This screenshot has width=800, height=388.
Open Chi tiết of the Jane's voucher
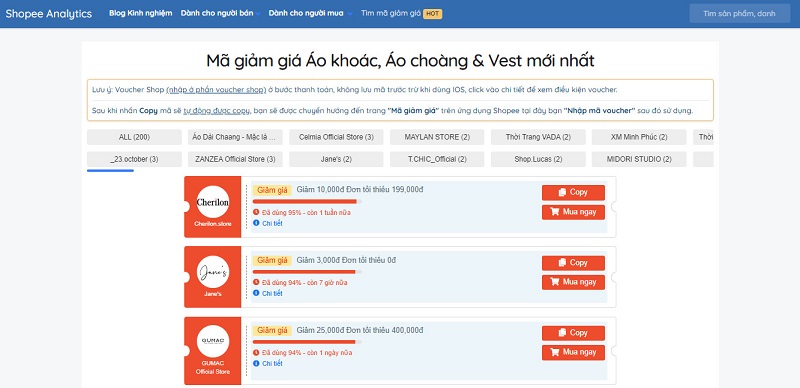pos(272,294)
